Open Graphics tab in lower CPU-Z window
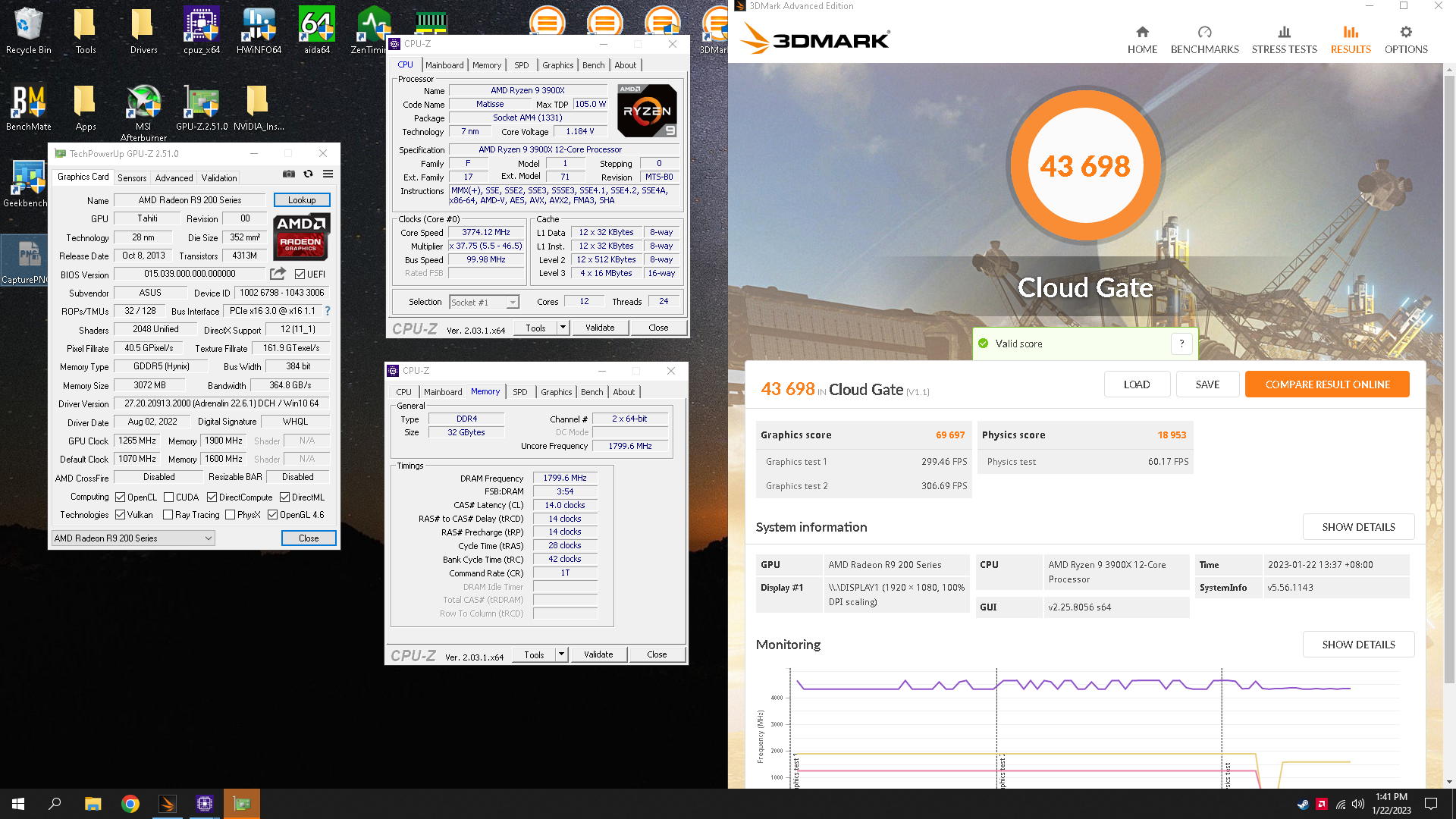 (556, 392)
